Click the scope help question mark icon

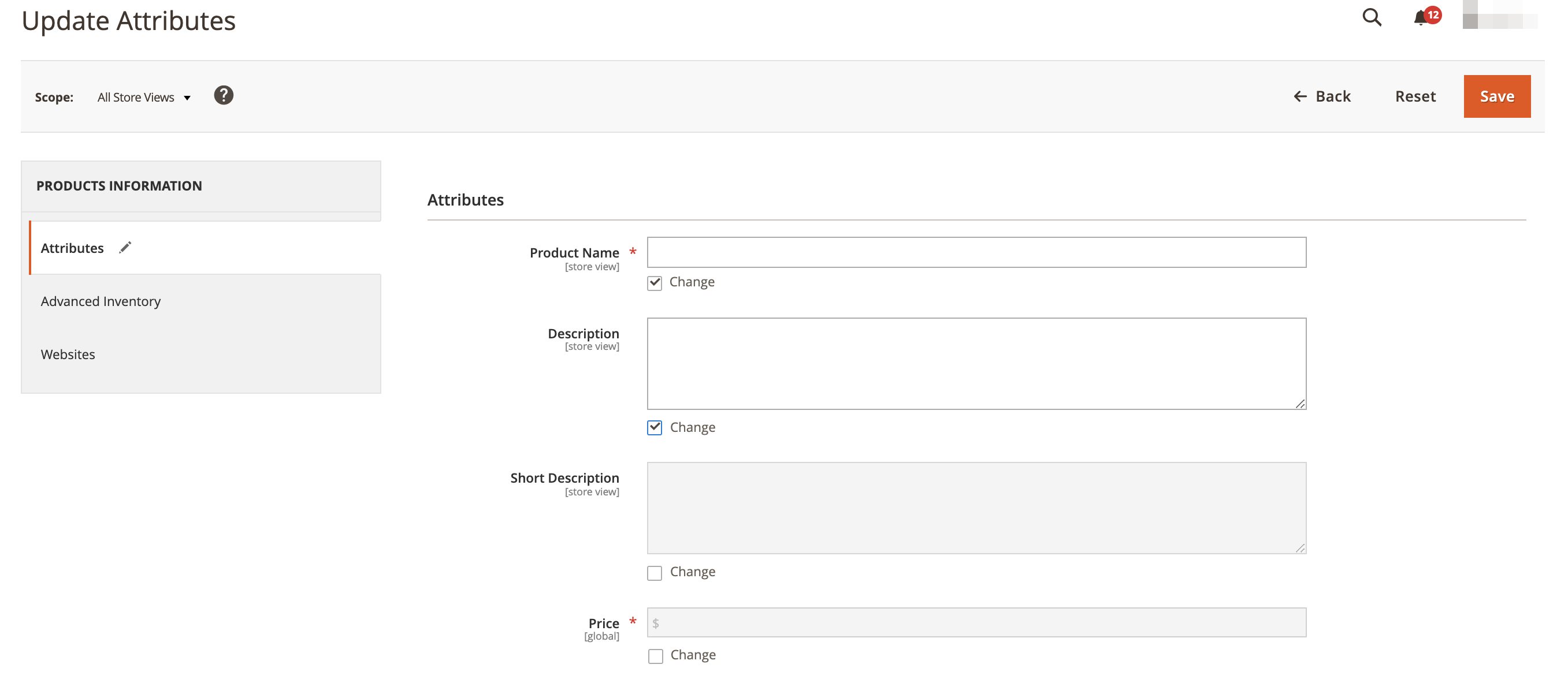[224, 95]
